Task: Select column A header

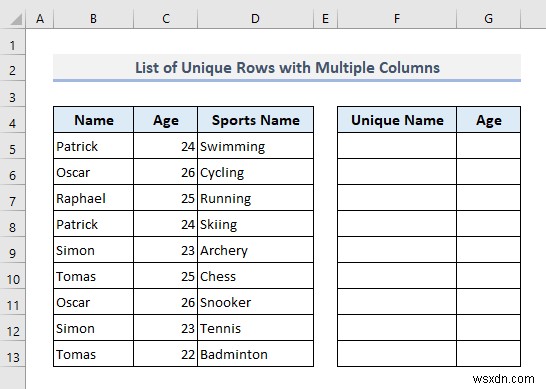Action: point(40,18)
